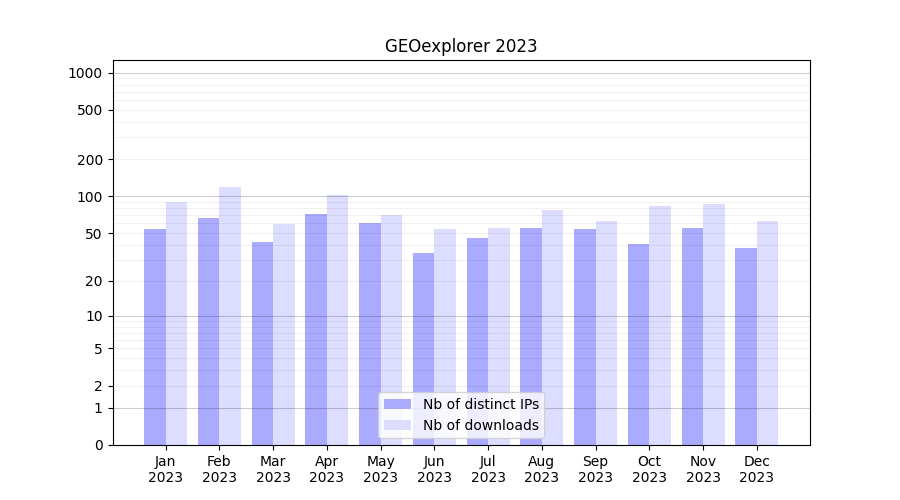Click the Nb of distinct IPs legend swatch

[x=397, y=404]
